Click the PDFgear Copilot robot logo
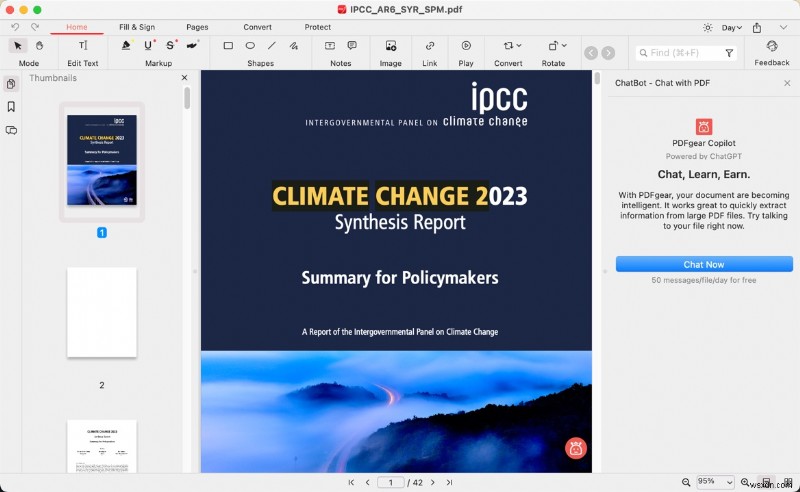The image size is (800, 492). [x=704, y=127]
